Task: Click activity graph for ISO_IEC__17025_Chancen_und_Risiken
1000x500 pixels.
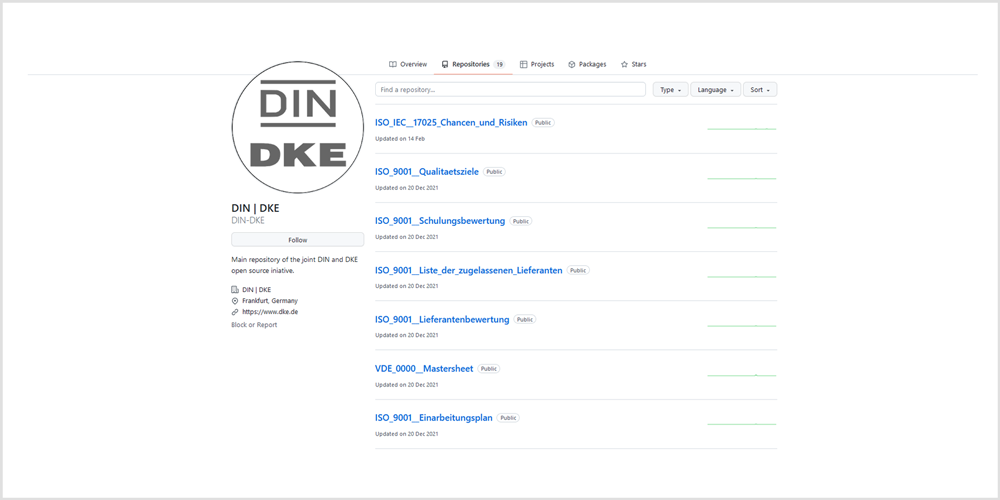Action: pos(742,129)
